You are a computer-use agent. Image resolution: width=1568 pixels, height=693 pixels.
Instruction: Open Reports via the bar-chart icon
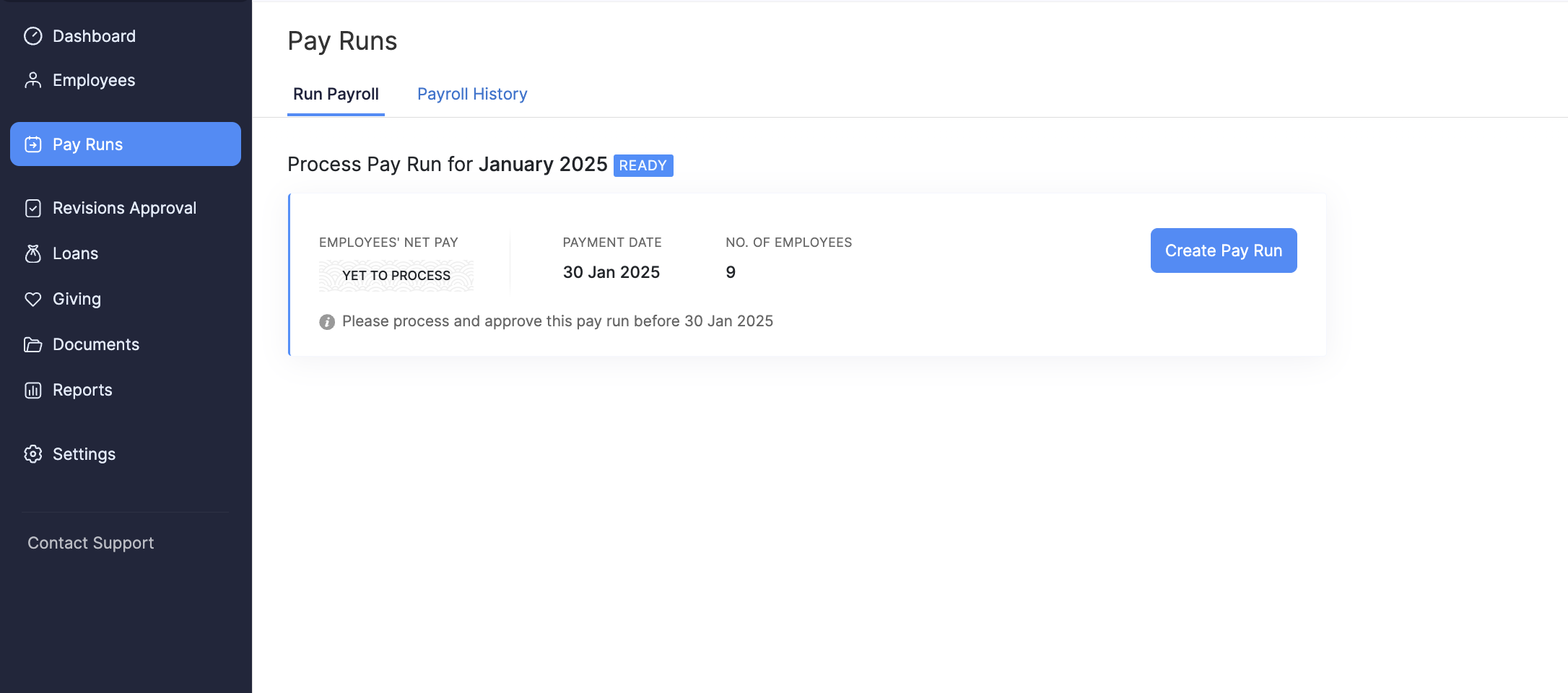(x=33, y=389)
